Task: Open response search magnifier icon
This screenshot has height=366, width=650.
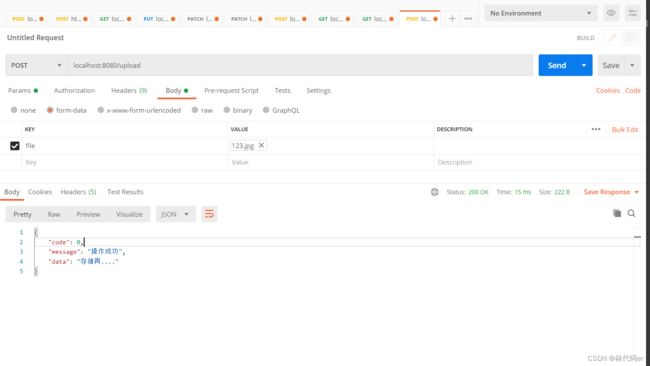Action: pyautogui.click(x=631, y=213)
